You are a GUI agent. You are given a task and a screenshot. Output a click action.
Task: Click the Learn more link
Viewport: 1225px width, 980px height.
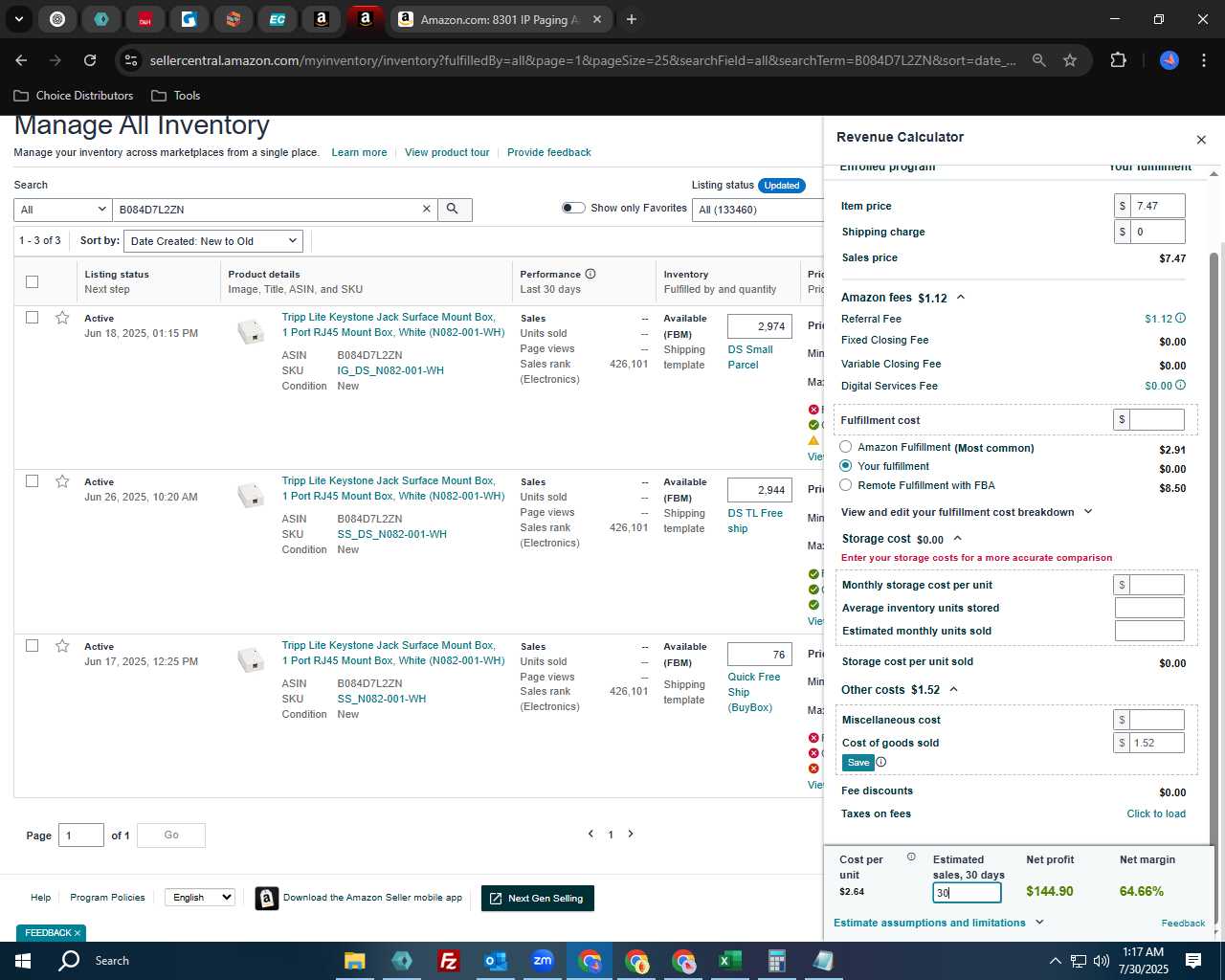pos(359,152)
